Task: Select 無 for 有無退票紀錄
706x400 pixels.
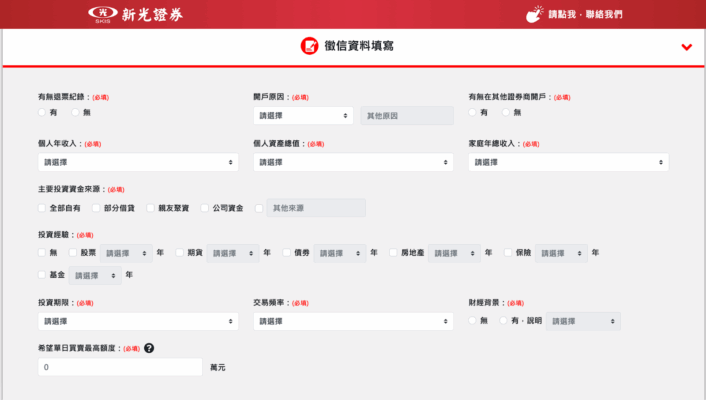Action: coord(75,112)
